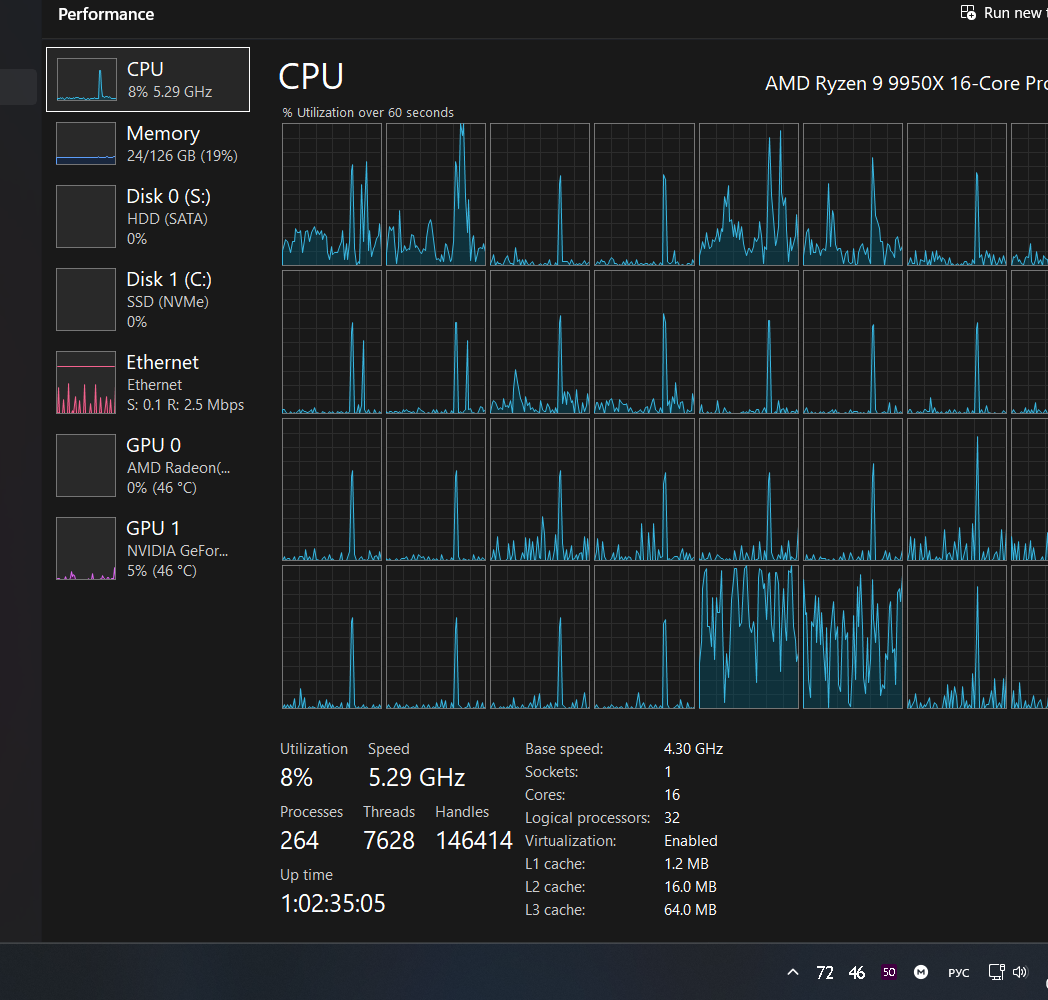Click the Threads count 7628
1048x1000 pixels.
tap(389, 840)
